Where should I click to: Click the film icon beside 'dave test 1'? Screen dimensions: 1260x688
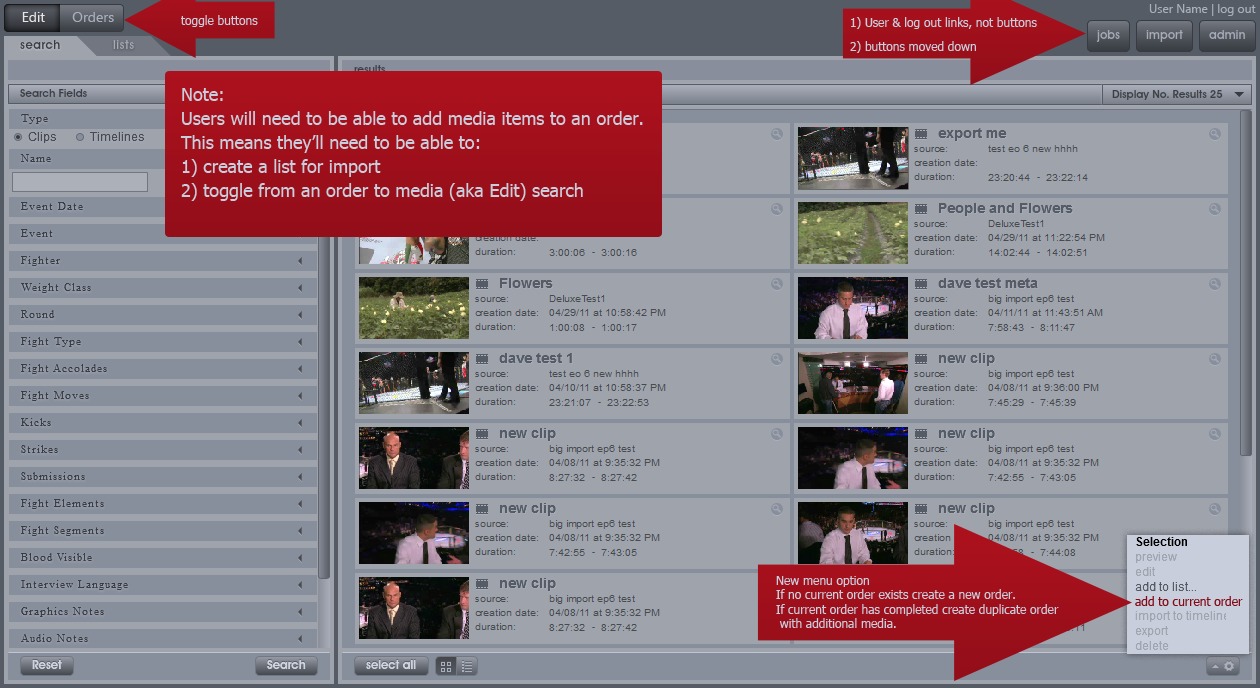coord(482,359)
